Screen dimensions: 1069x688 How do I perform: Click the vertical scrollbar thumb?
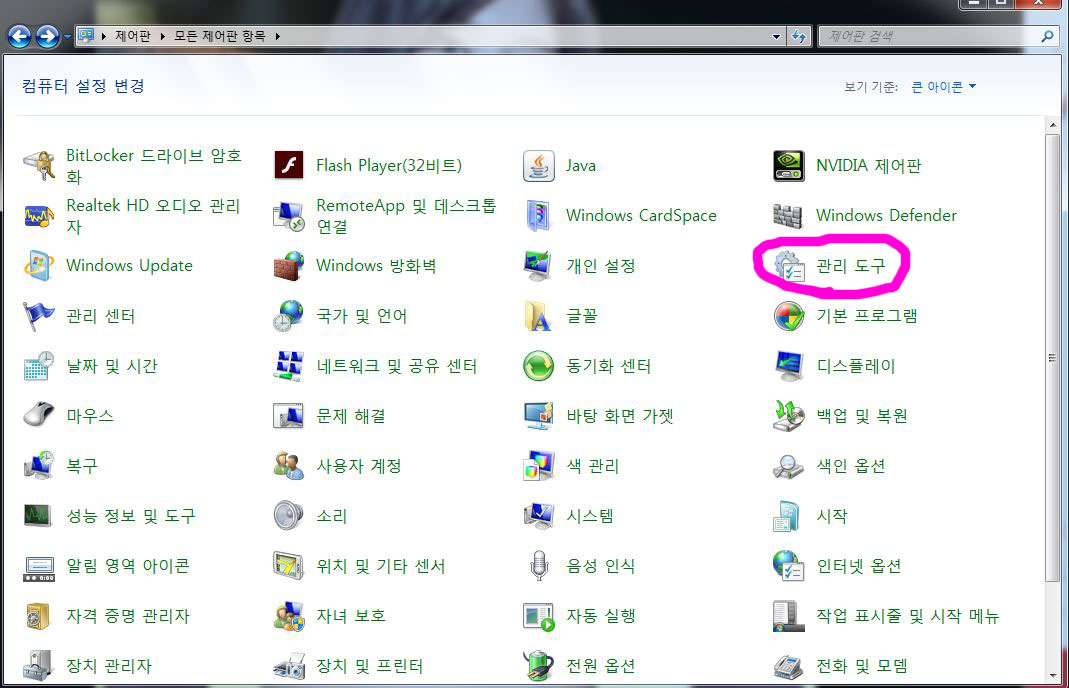1053,358
